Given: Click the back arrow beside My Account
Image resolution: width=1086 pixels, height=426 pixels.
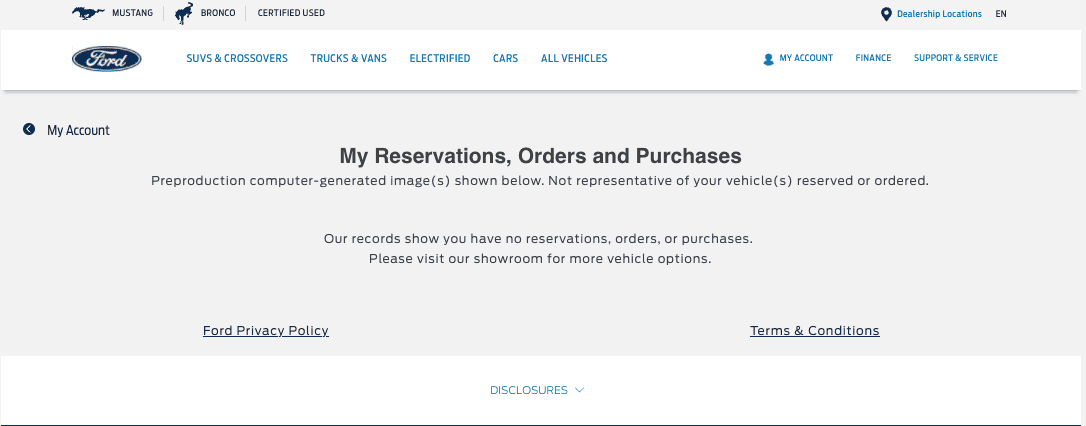Looking at the screenshot, I should tap(29, 129).
